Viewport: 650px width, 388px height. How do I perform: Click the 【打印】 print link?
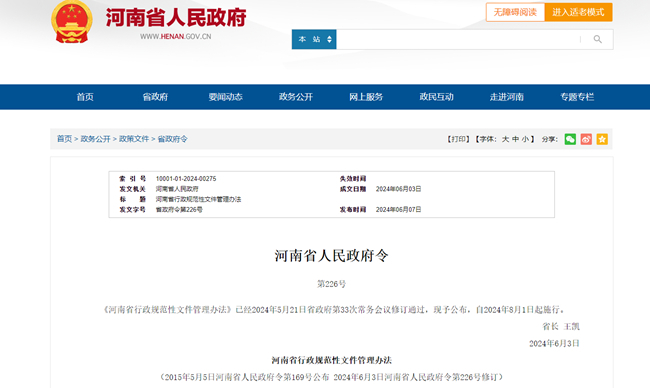[458, 139]
